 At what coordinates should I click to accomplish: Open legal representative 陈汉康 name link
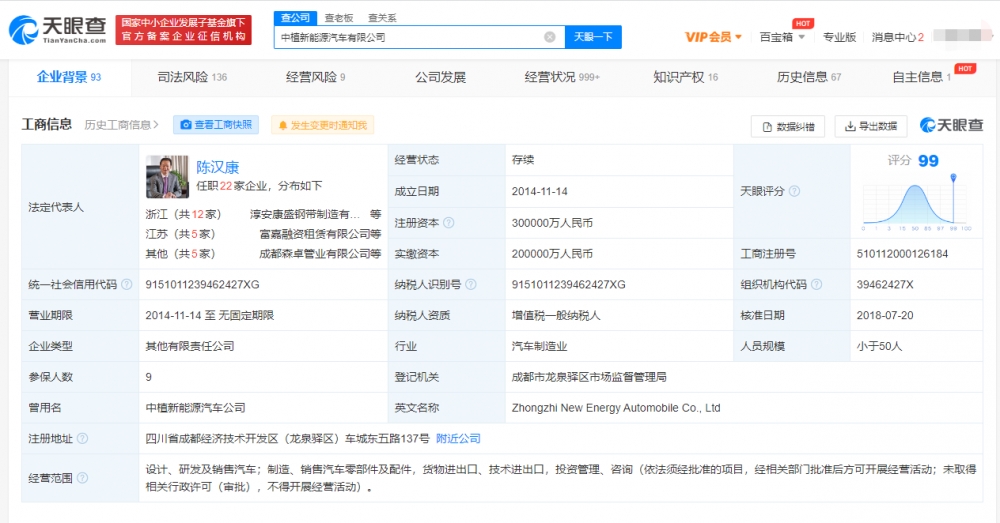point(217,167)
